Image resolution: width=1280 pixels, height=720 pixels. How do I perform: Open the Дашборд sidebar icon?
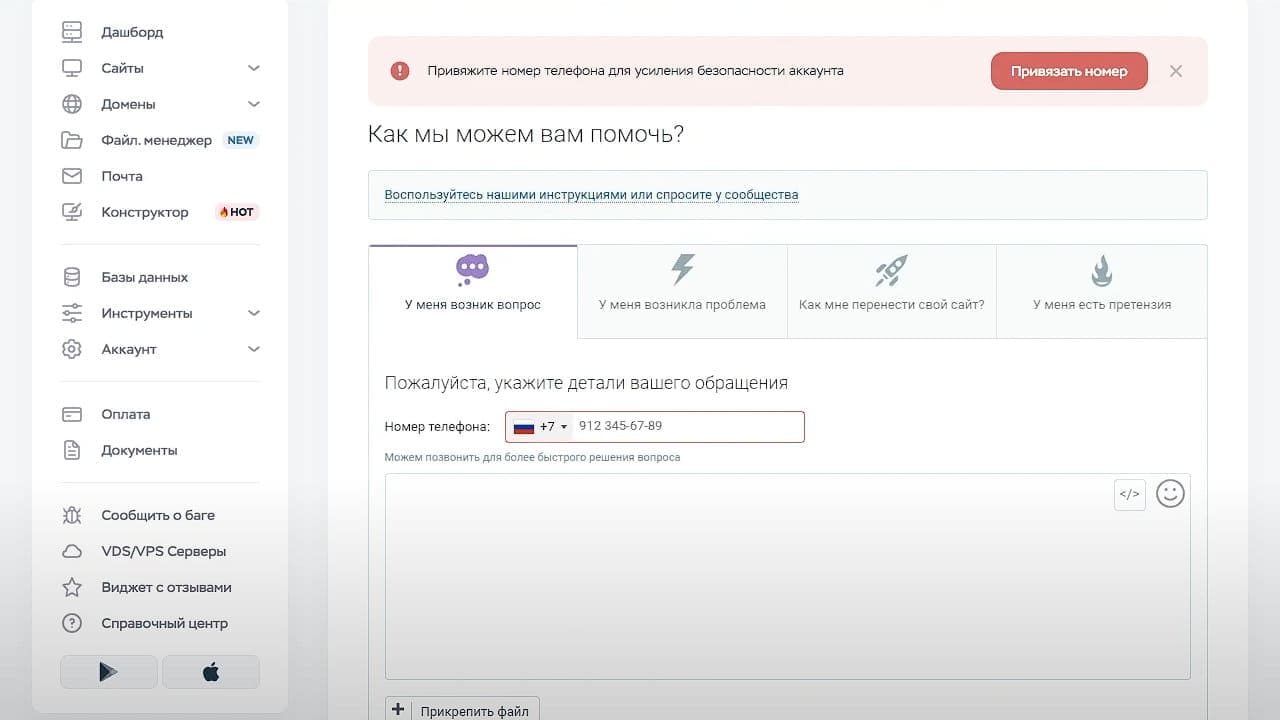(72, 32)
